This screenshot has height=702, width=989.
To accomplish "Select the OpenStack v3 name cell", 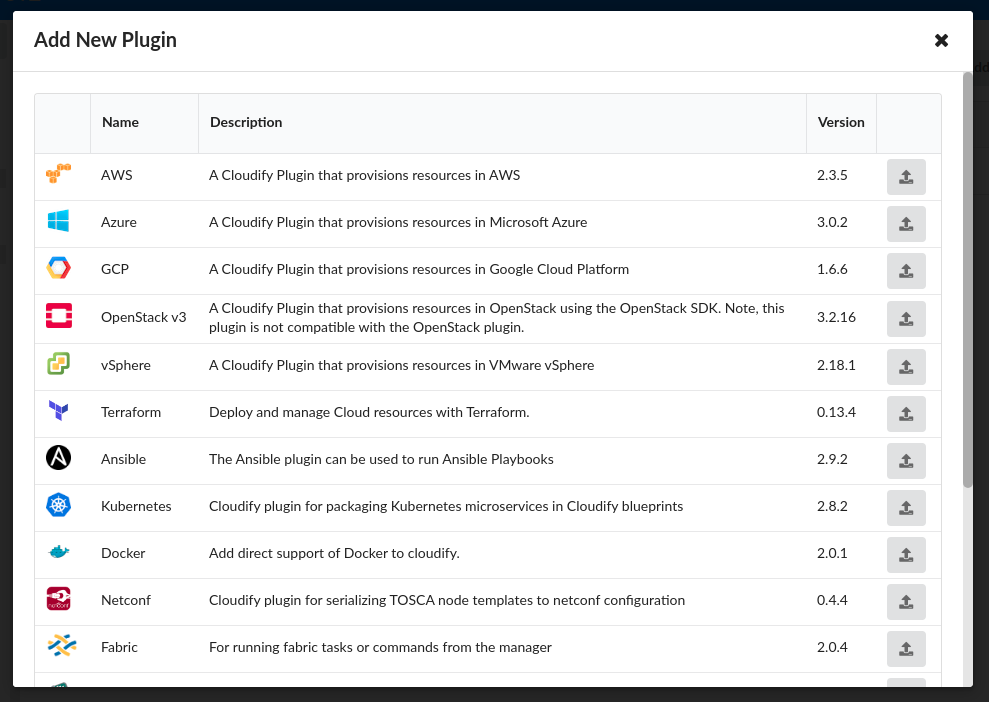I will (144, 317).
